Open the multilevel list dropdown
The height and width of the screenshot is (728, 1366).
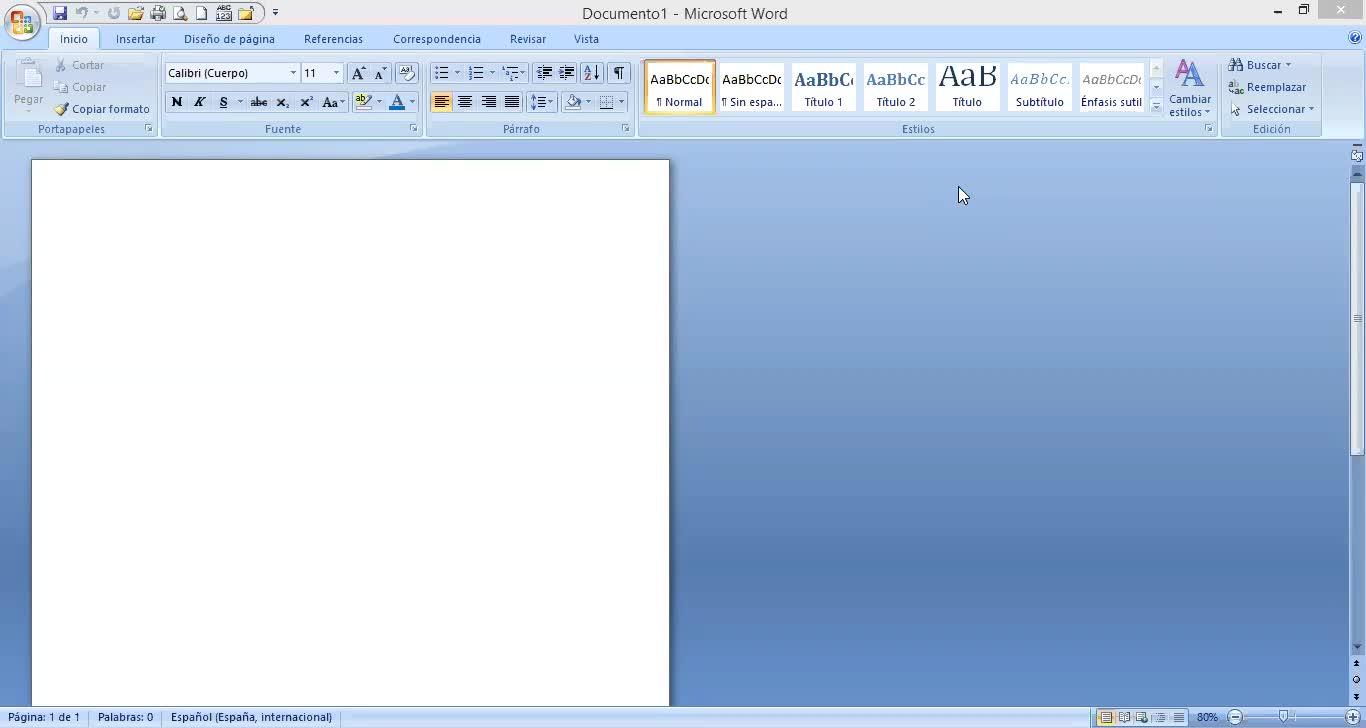point(513,73)
